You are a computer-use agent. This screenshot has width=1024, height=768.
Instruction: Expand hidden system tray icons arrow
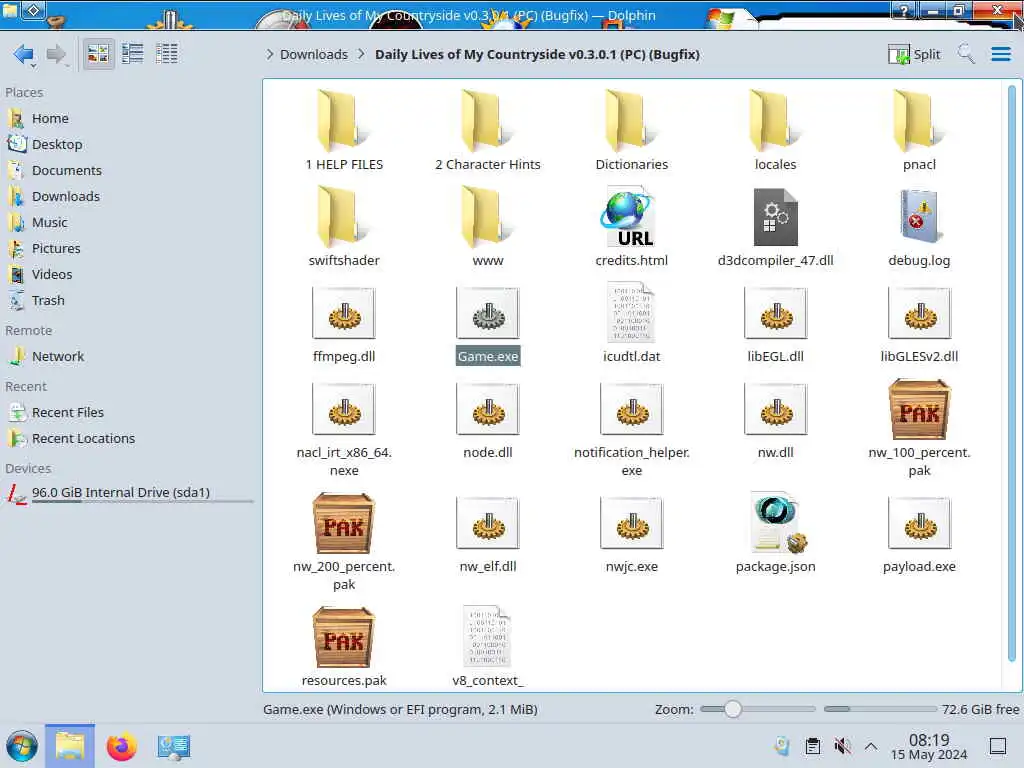tap(871, 746)
